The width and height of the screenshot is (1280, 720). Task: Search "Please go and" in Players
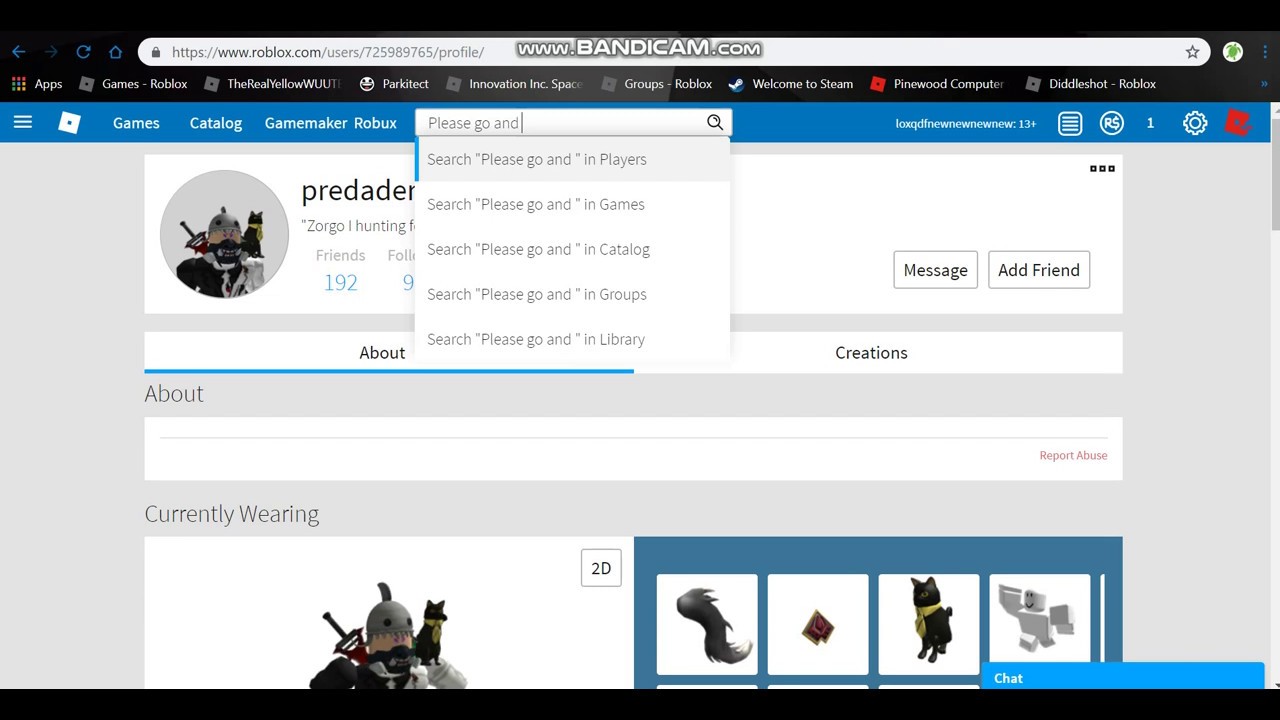pyautogui.click(x=573, y=159)
